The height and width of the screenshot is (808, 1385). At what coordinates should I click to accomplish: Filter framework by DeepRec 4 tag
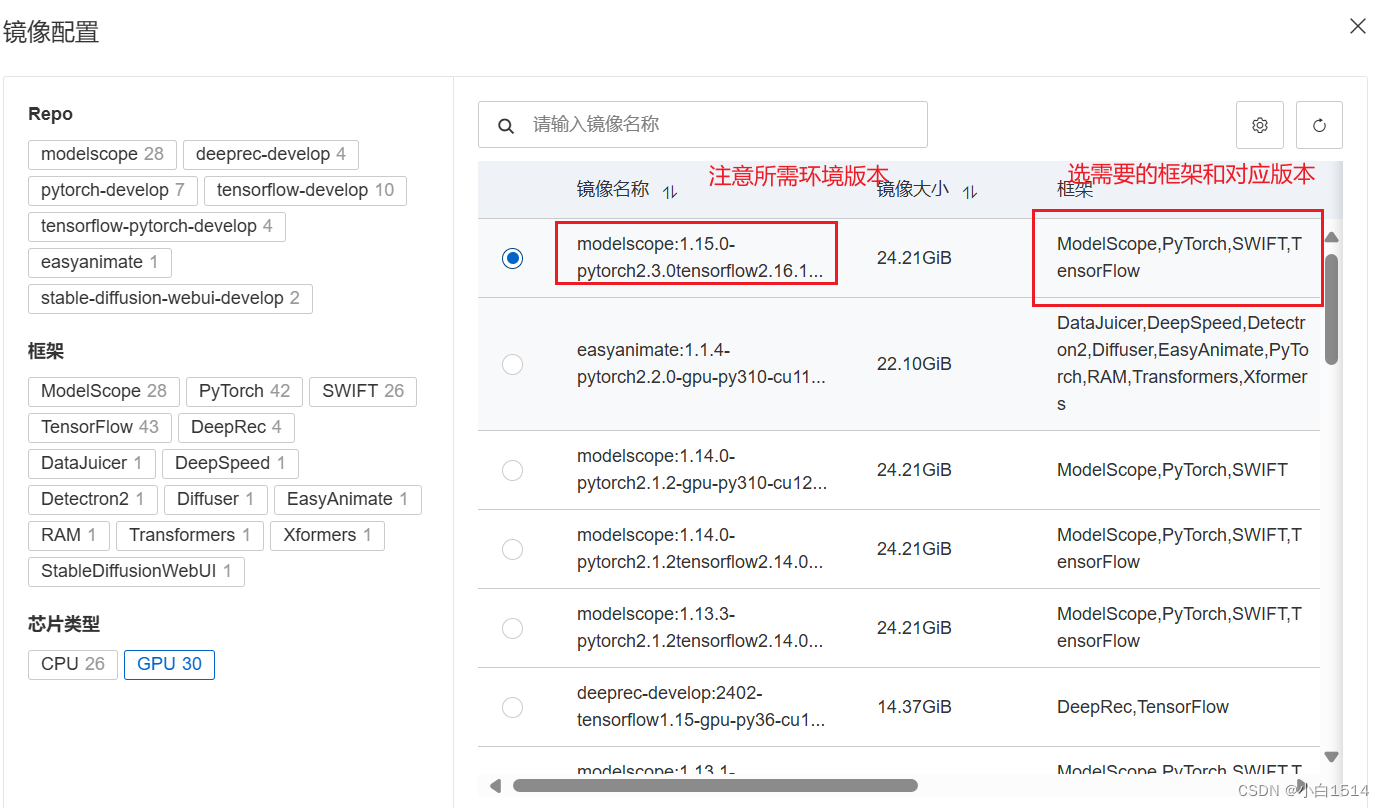(x=236, y=427)
